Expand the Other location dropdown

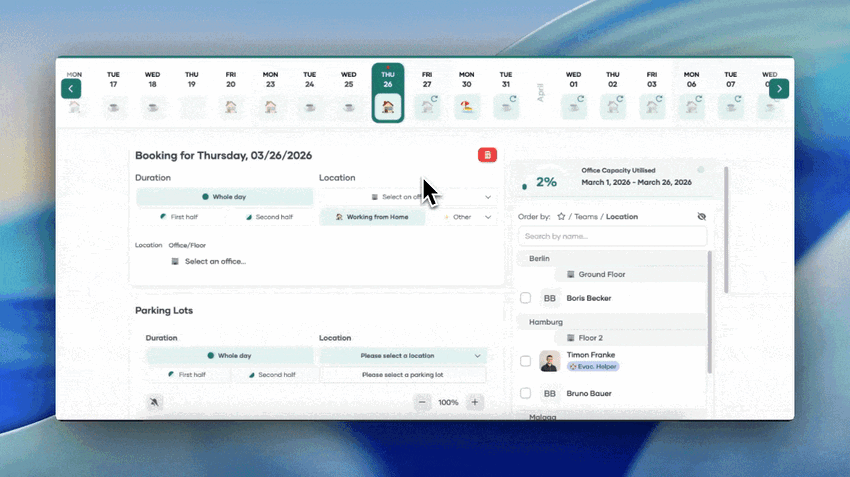463,217
